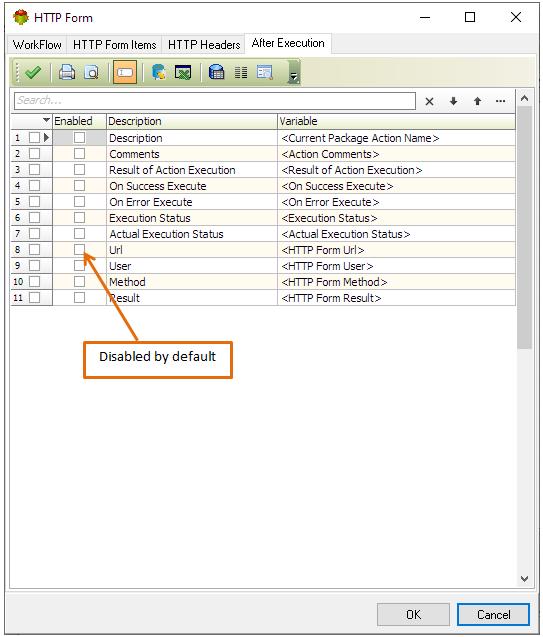The height and width of the screenshot is (637, 543).
Task: Click the vertical scrollbar up arrow
Action: tap(524, 98)
